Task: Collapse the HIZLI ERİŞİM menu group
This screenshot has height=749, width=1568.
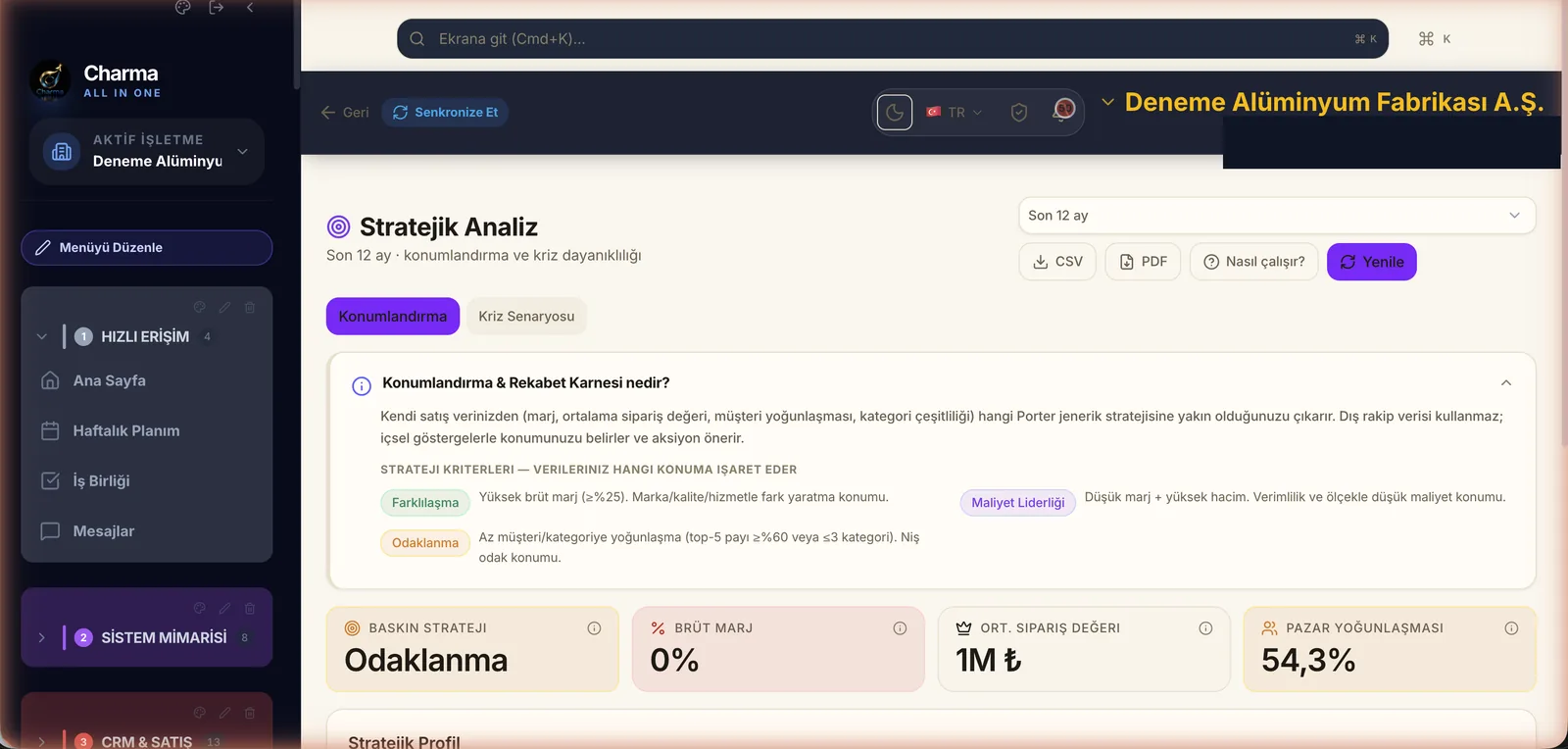Action: pos(42,336)
